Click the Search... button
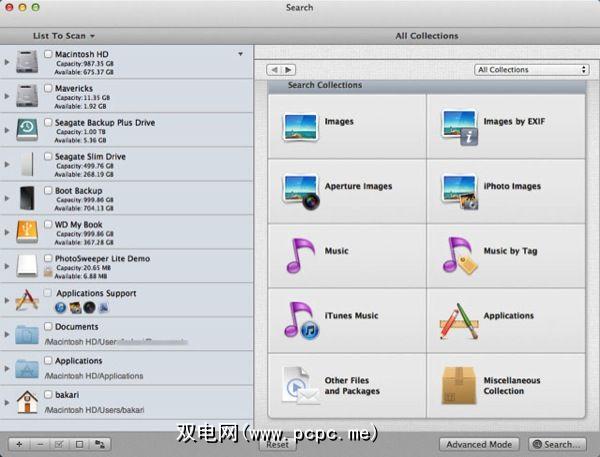This screenshot has width=600, height=457. [x=557, y=444]
